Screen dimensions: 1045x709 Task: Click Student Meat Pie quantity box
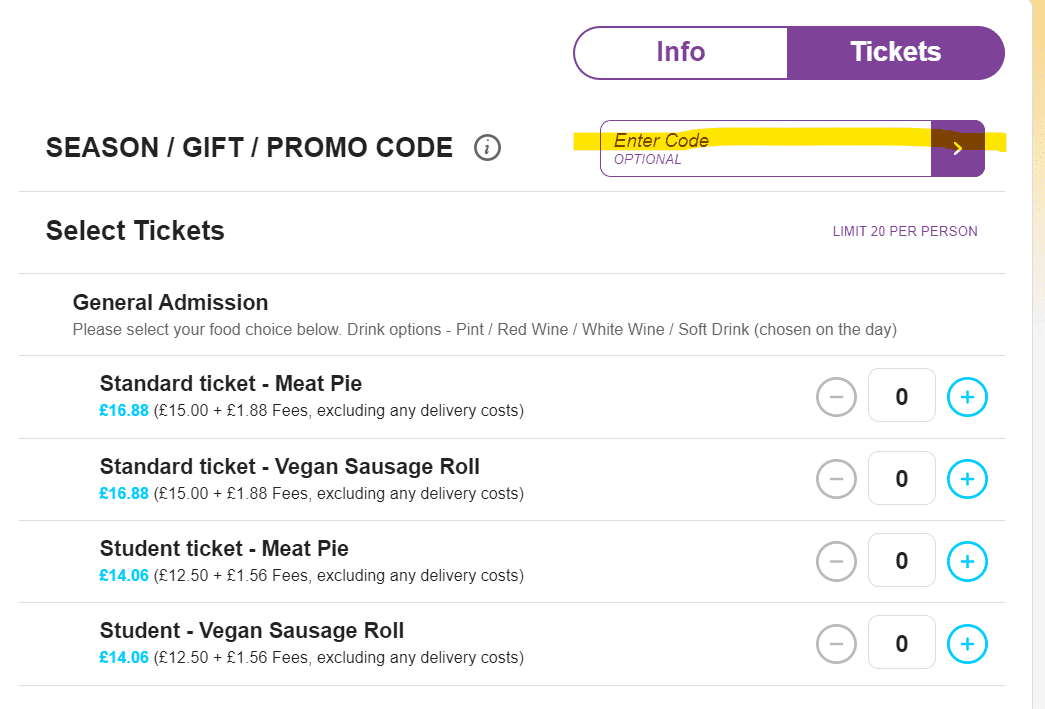(902, 560)
